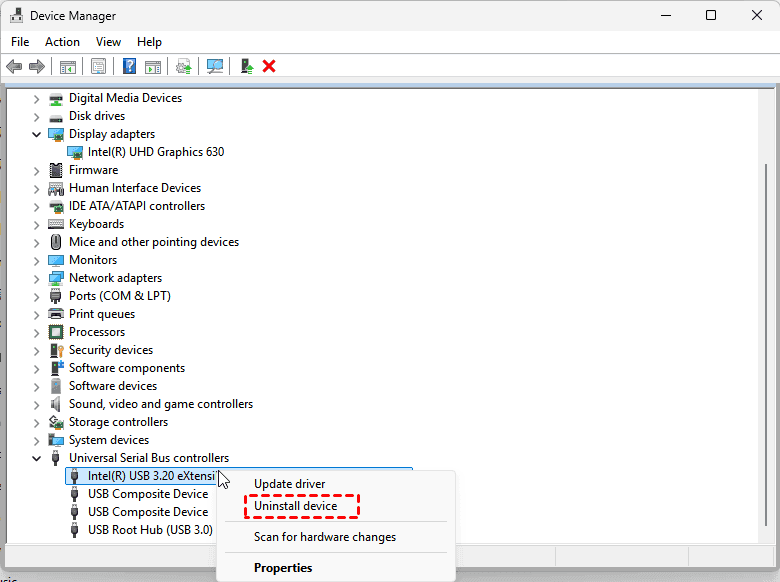Screen dimensions: 780x582
Task: Expand the Network adapters category
Action: click(x=37, y=278)
